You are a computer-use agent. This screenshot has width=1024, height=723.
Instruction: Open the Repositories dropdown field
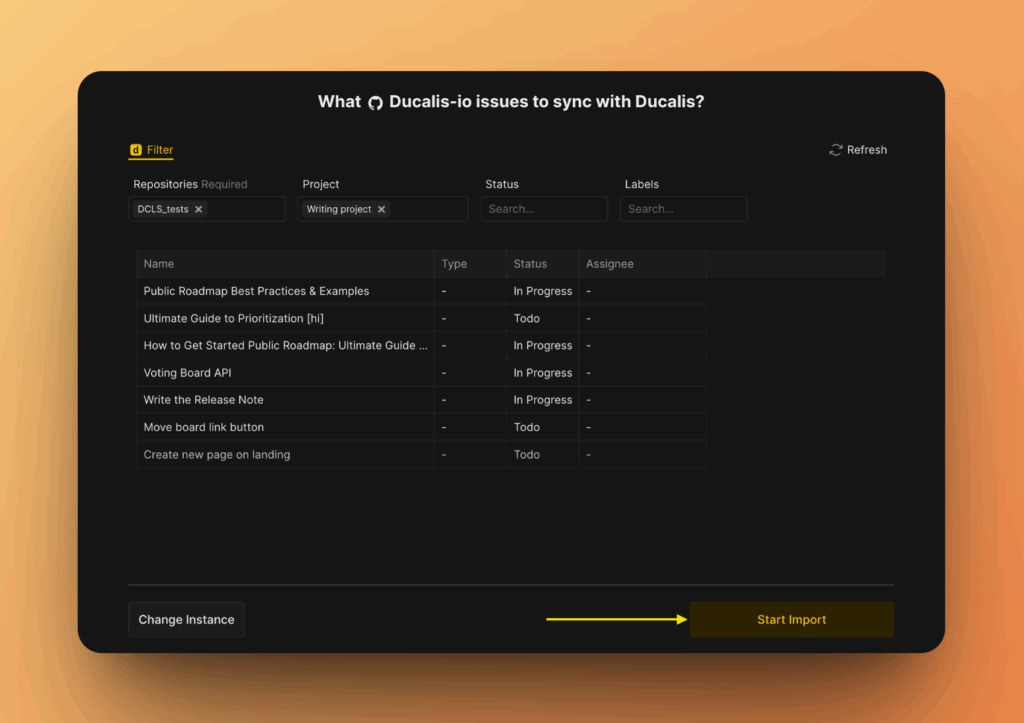coord(245,209)
